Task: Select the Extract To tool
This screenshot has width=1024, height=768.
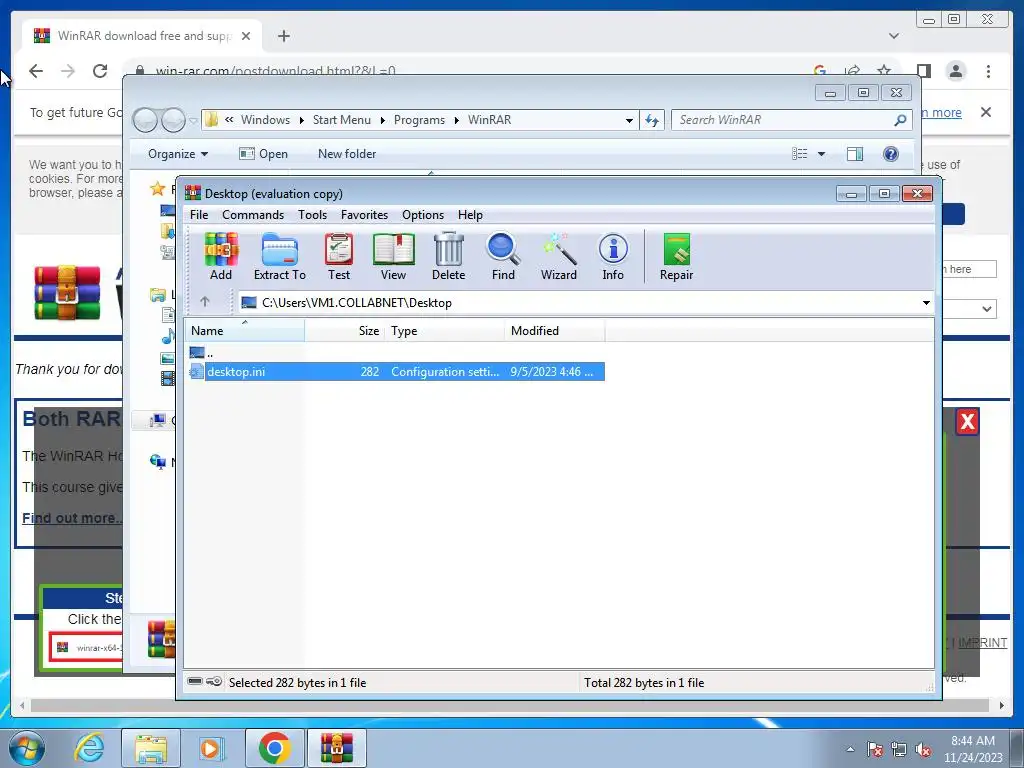Action: 280,257
